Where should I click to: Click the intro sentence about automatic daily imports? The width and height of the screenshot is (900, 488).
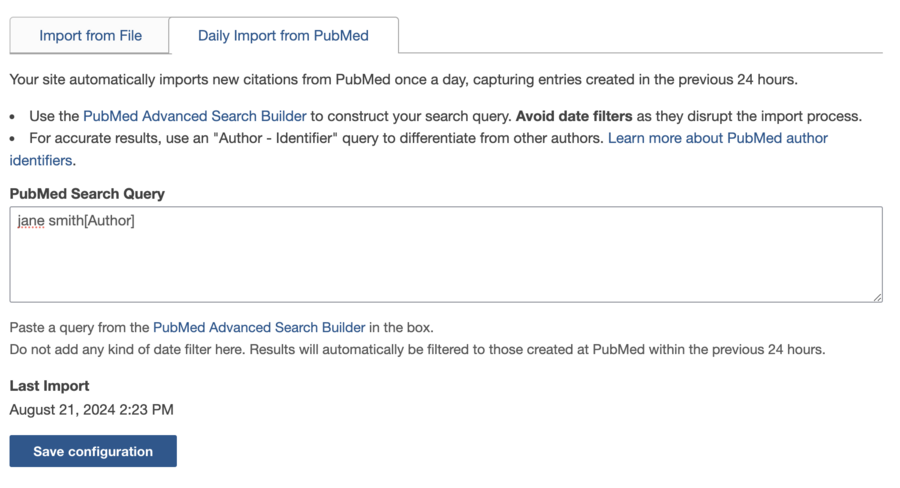(x=403, y=79)
